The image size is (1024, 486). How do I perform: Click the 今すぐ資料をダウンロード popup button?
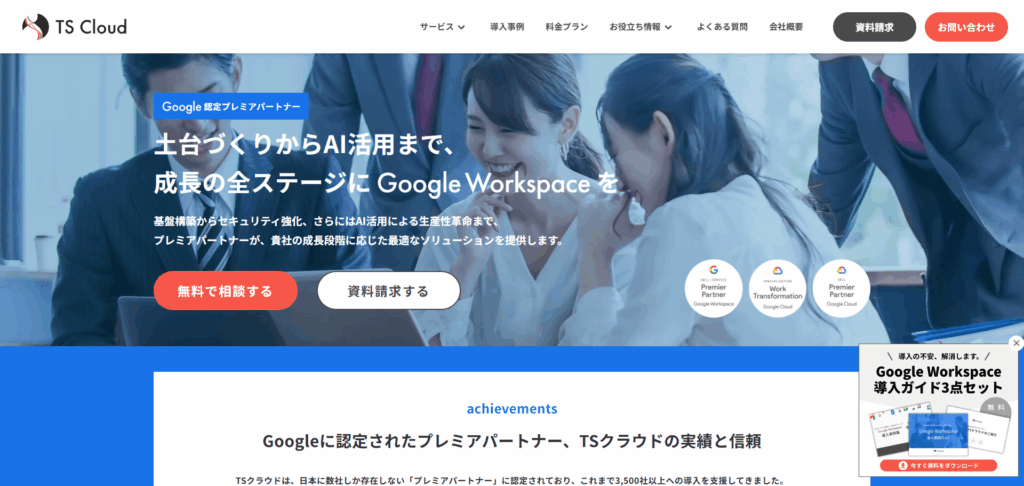tap(938, 466)
